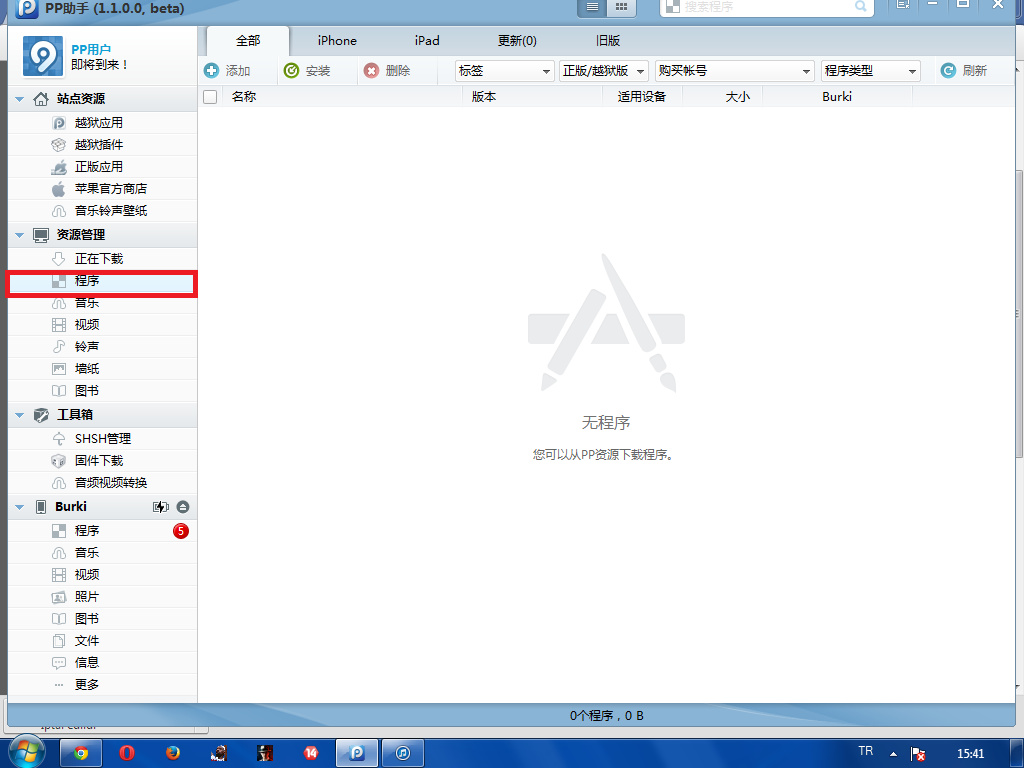Screen dimensions: 1024x768
Task: Open 音乐 on the Burki device
Action: (102, 553)
